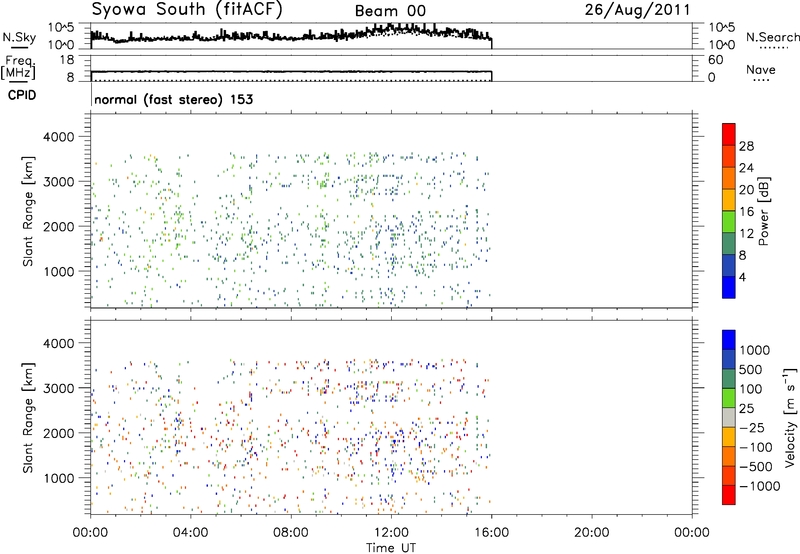Click the '18' tick on Freq axis
This screenshot has height=554, width=800.
[x=67, y=60]
